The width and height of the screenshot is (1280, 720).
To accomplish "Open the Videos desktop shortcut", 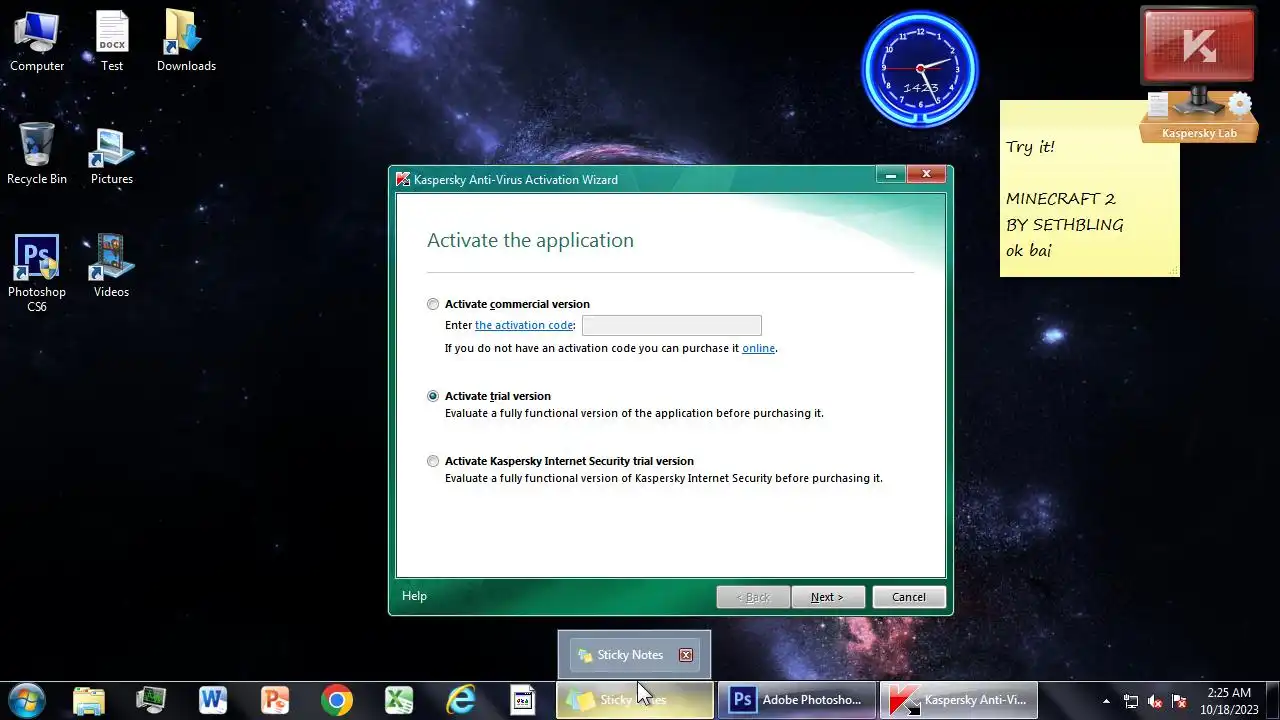I will click(x=112, y=267).
